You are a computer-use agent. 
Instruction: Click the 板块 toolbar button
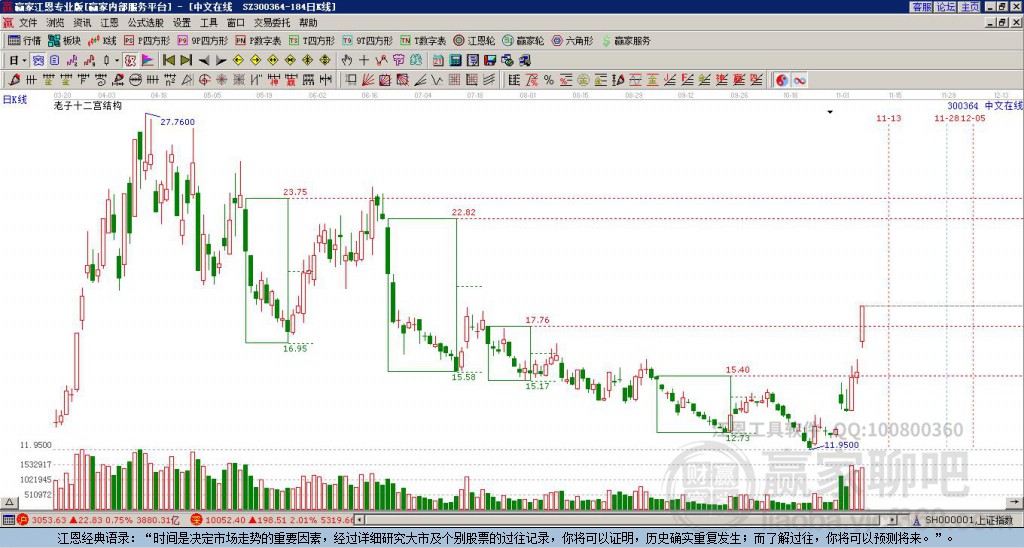pyautogui.click(x=65, y=40)
